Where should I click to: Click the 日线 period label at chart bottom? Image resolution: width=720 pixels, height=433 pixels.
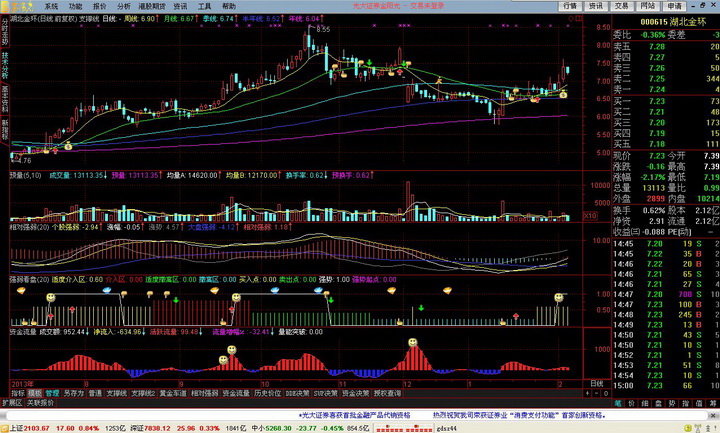[x=596, y=384]
